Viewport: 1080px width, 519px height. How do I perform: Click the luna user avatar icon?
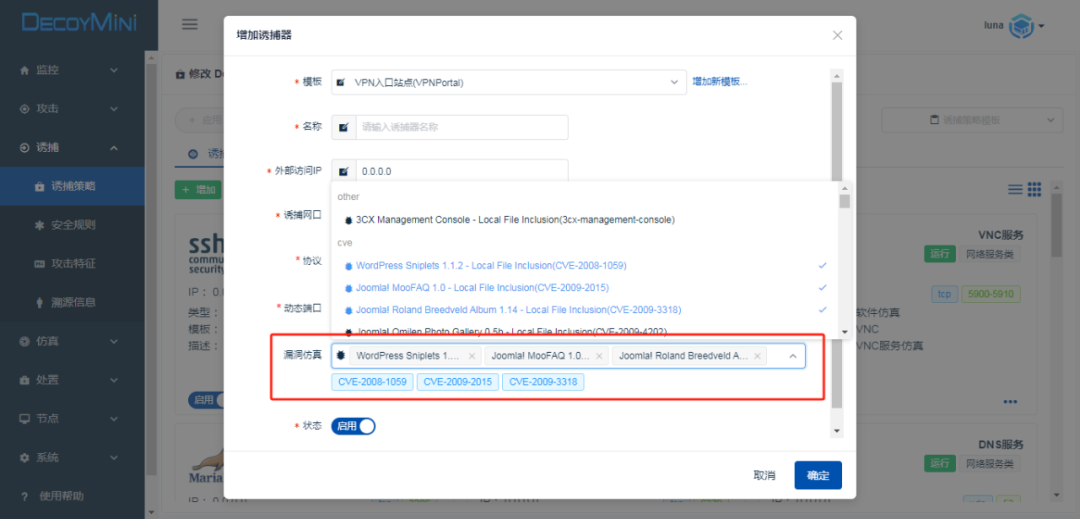[1021, 26]
